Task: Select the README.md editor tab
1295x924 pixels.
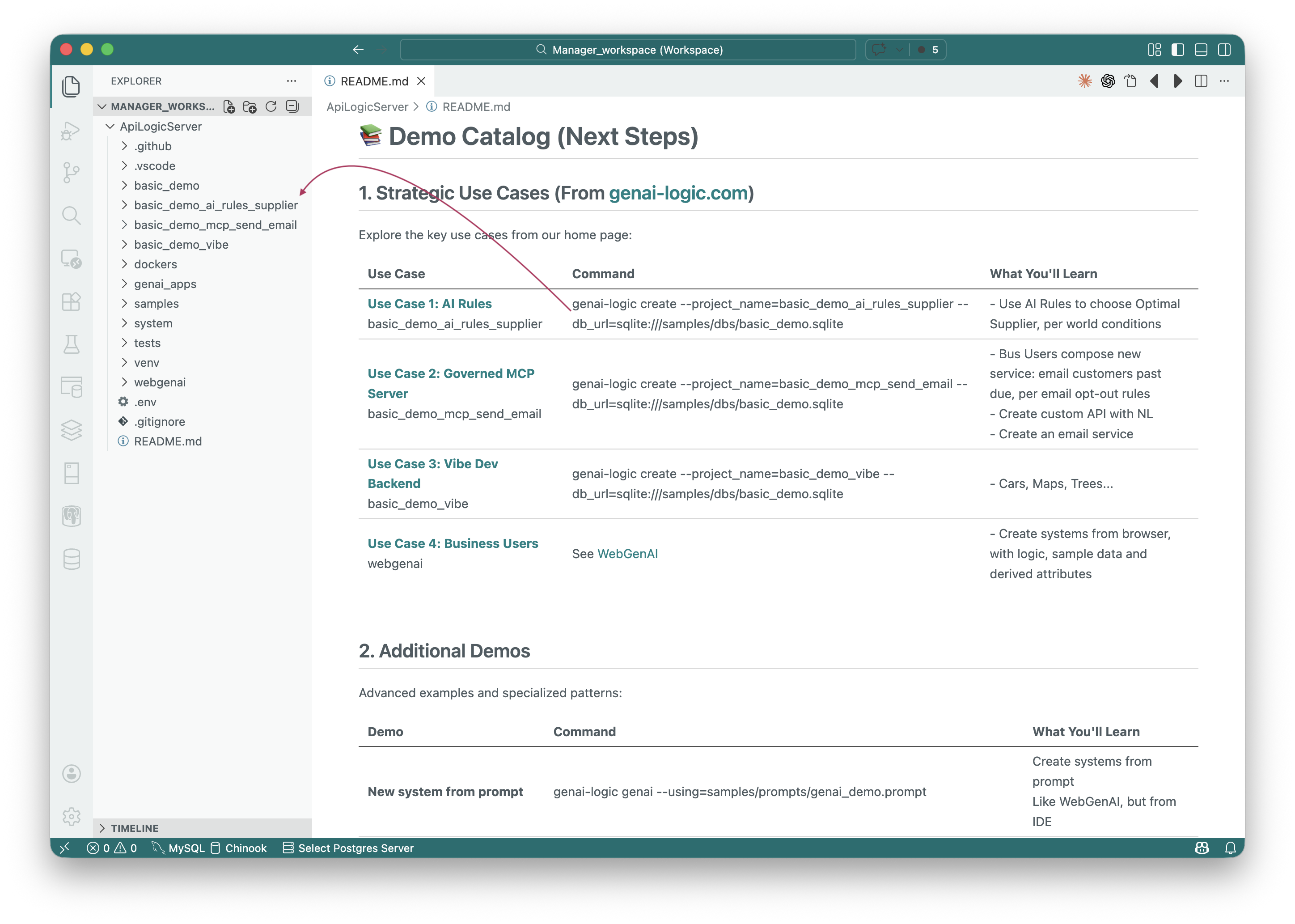Action: [374, 81]
